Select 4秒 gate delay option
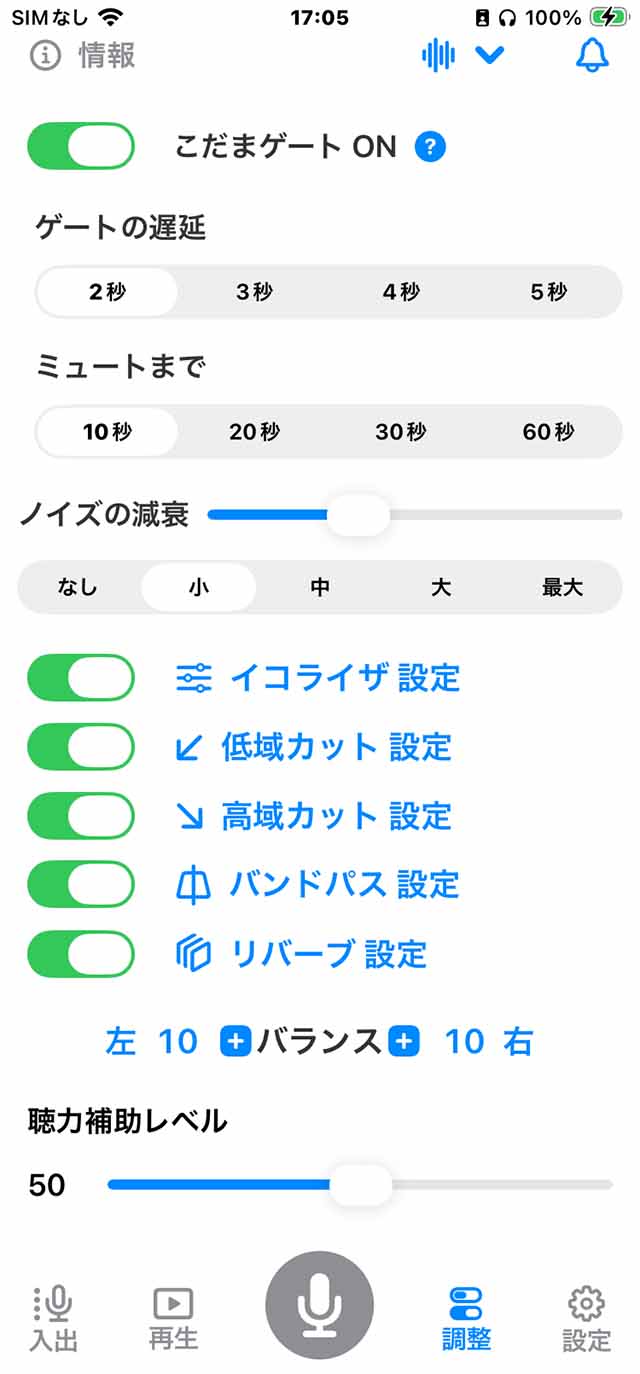This screenshot has width=640, height=1374. [401, 292]
